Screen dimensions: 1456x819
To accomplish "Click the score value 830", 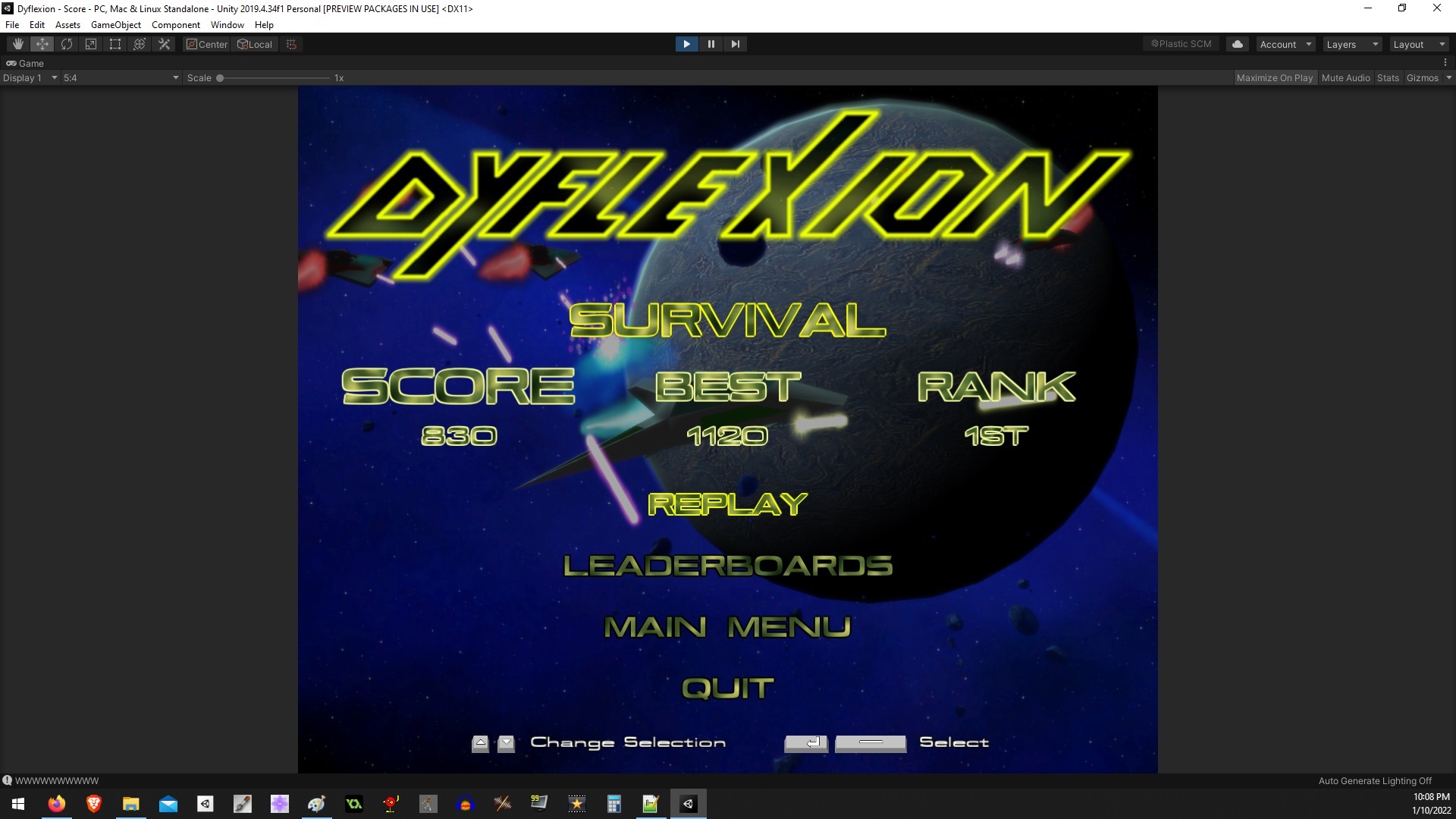I will pos(459,436).
